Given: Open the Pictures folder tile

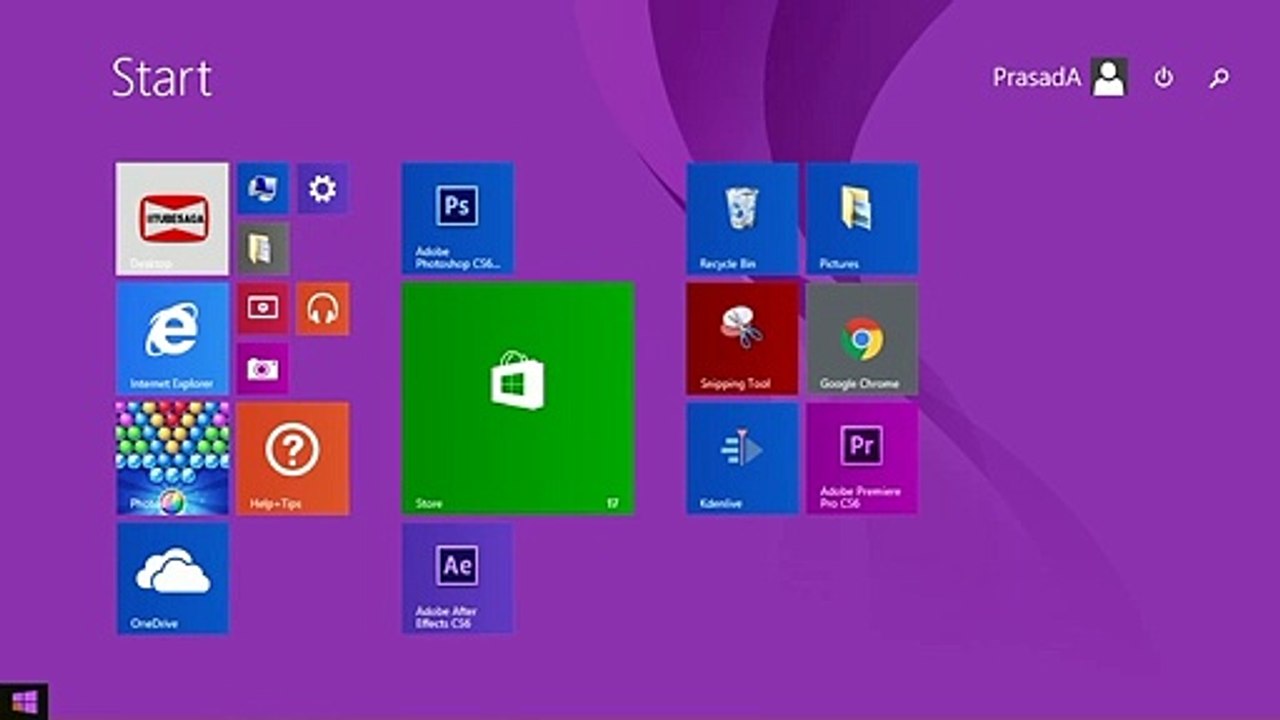Looking at the screenshot, I should pos(861,218).
